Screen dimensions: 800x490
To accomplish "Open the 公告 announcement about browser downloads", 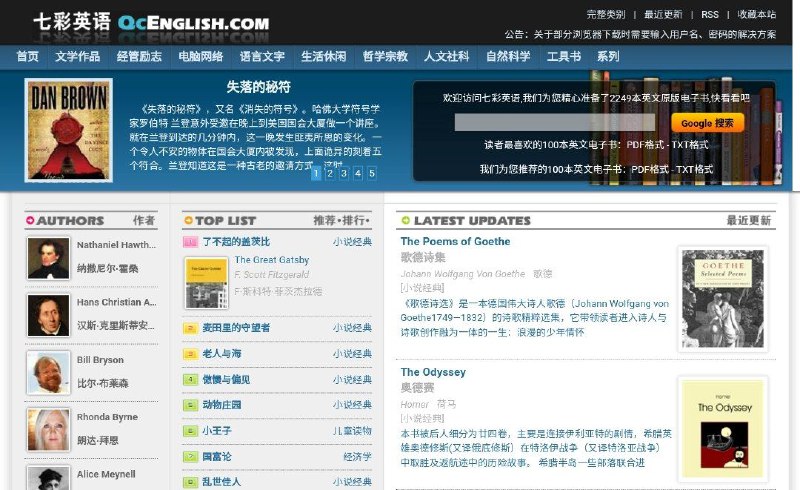I will (640, 34).
